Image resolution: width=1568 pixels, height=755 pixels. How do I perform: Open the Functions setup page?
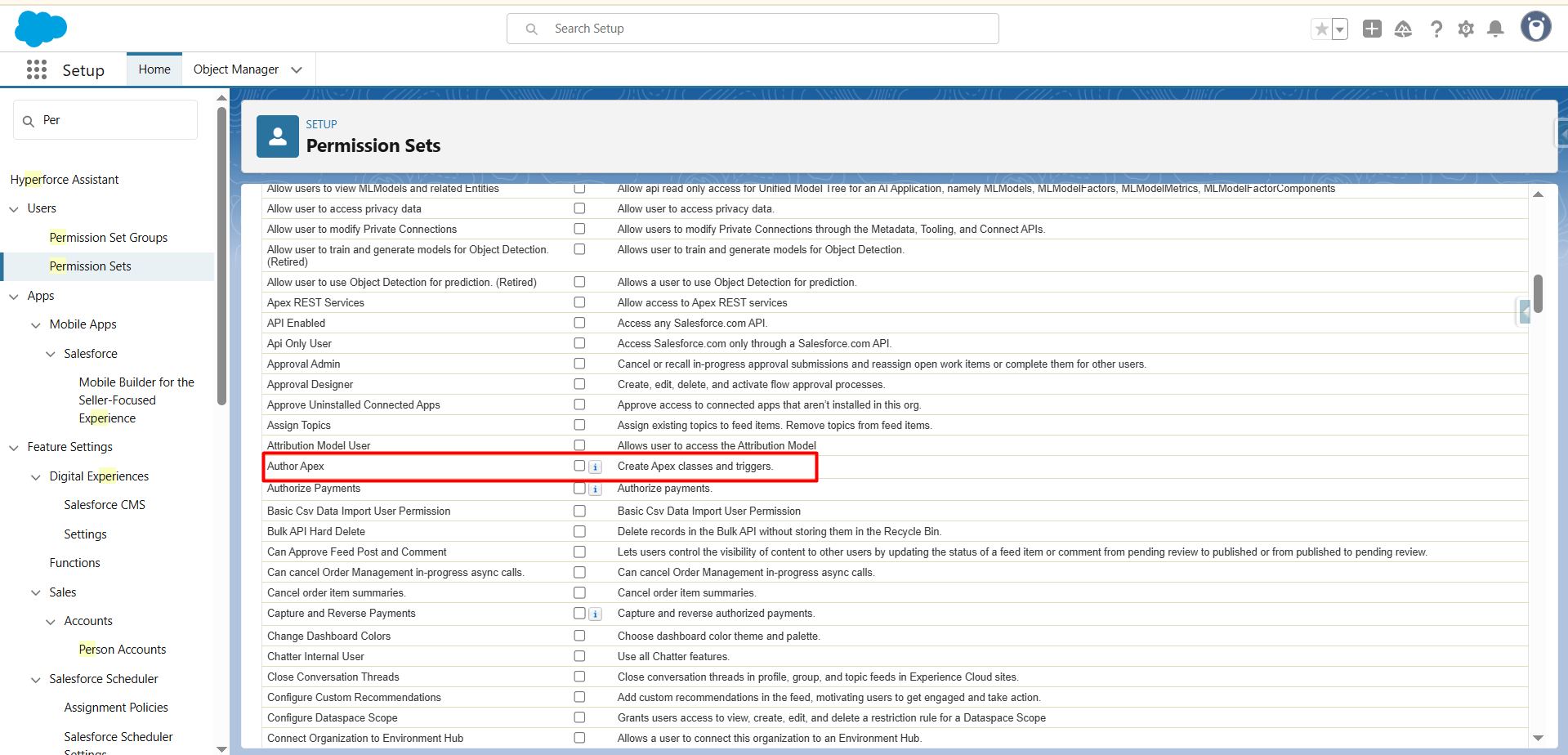click(x=74, y=563)
